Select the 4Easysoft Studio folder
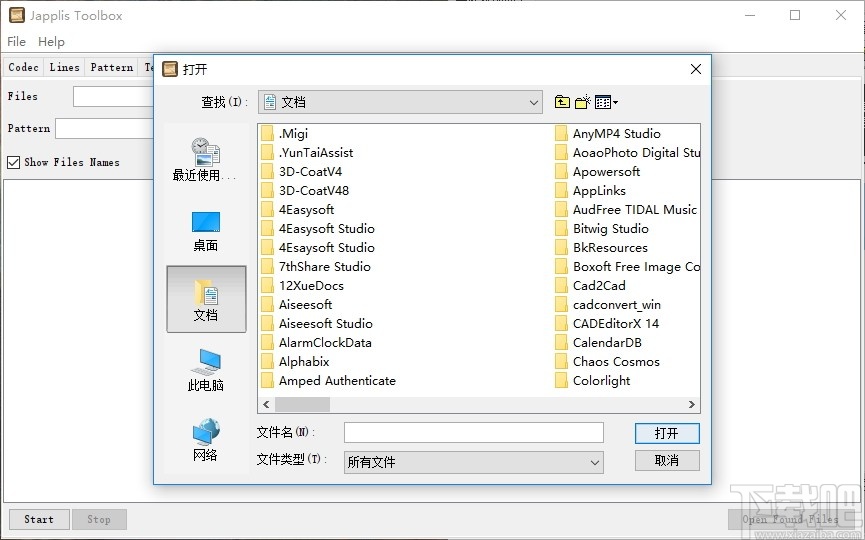 (x=318, y=229)
